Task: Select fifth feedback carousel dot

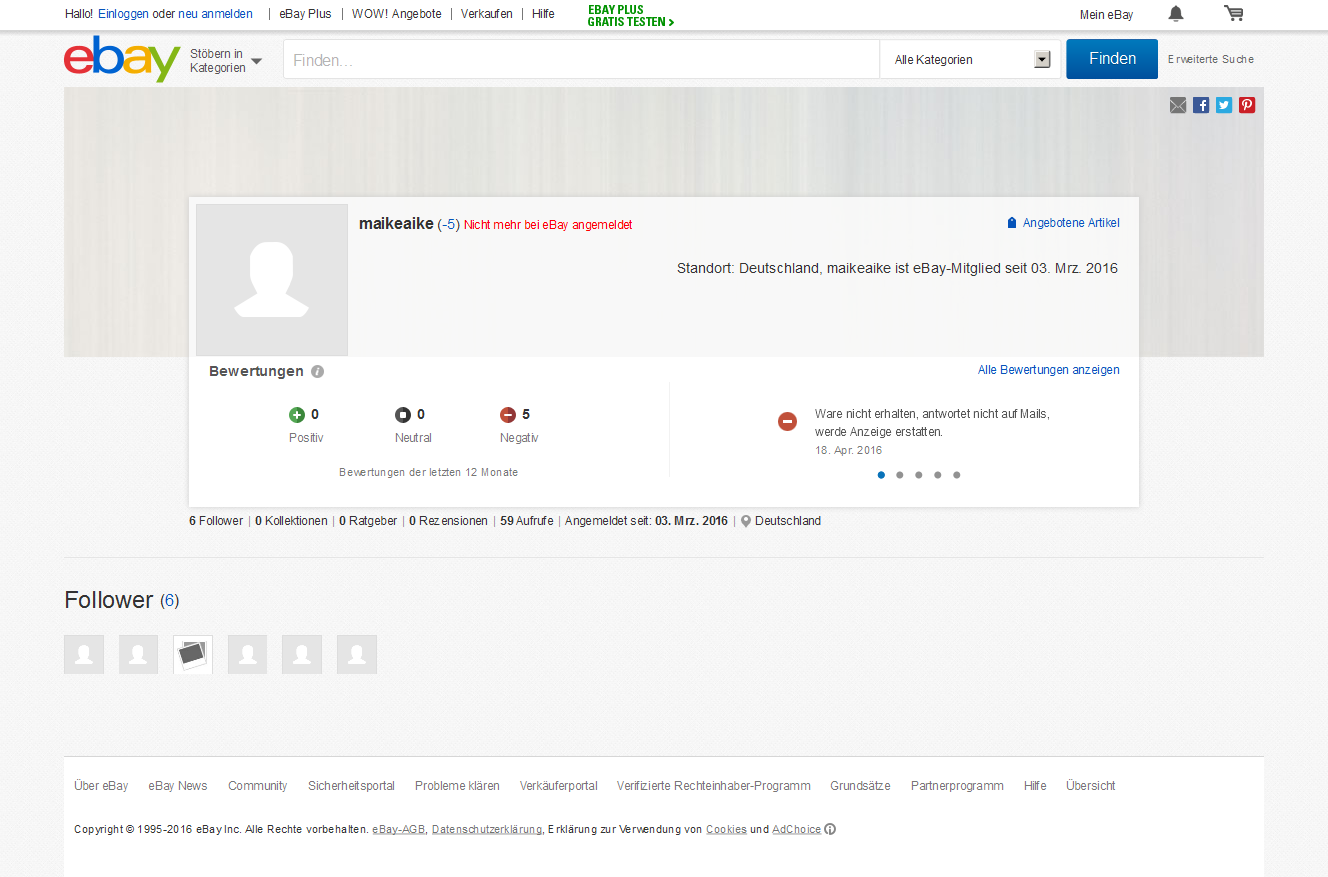Action: click(x=957, y=475)
